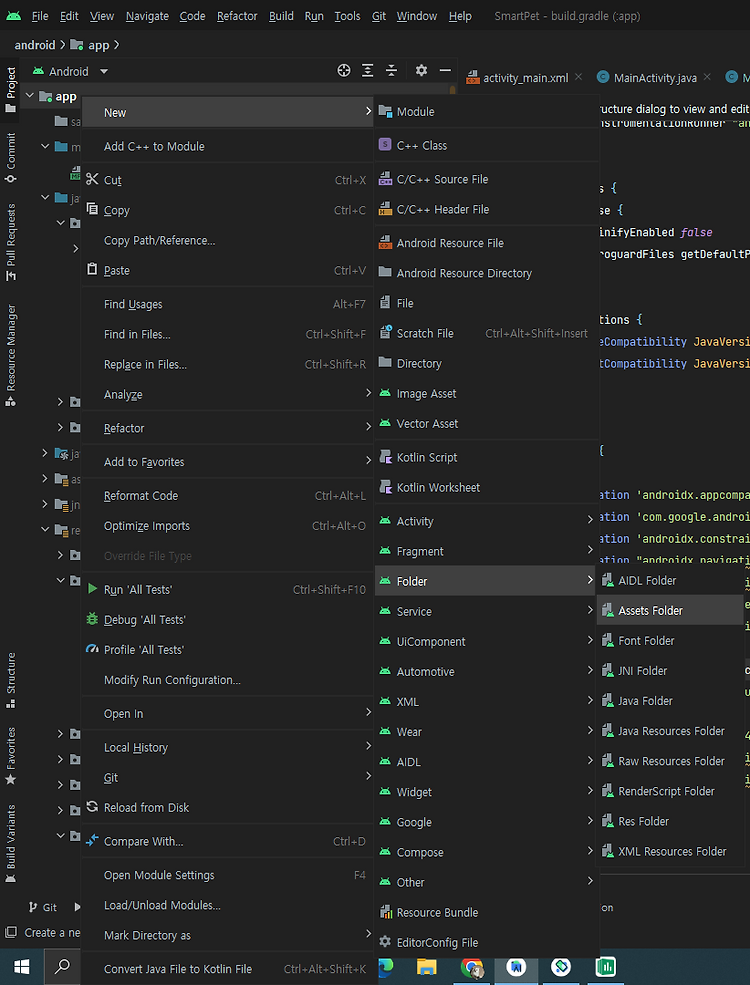The height and width of the screenshot is (985, 750).
Task: Click the C/C++ Header File icon
Action: click(x=386, y=209)
